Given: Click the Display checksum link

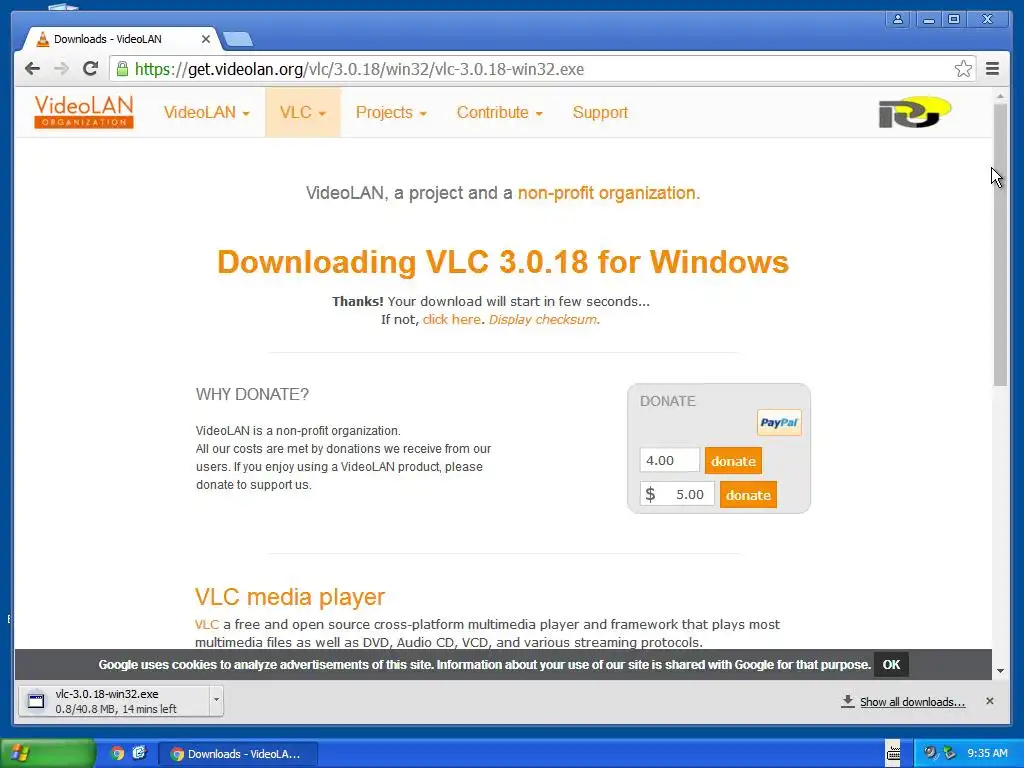Looking at the screenshot, I should point(542,319).
